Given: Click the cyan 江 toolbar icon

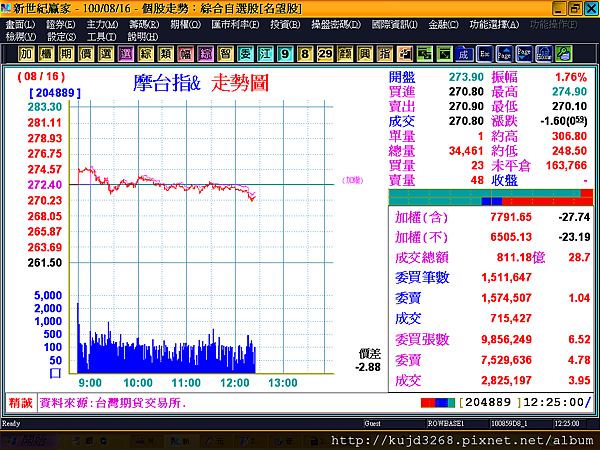Looking at the screenshot, I should tap(265, 54).
